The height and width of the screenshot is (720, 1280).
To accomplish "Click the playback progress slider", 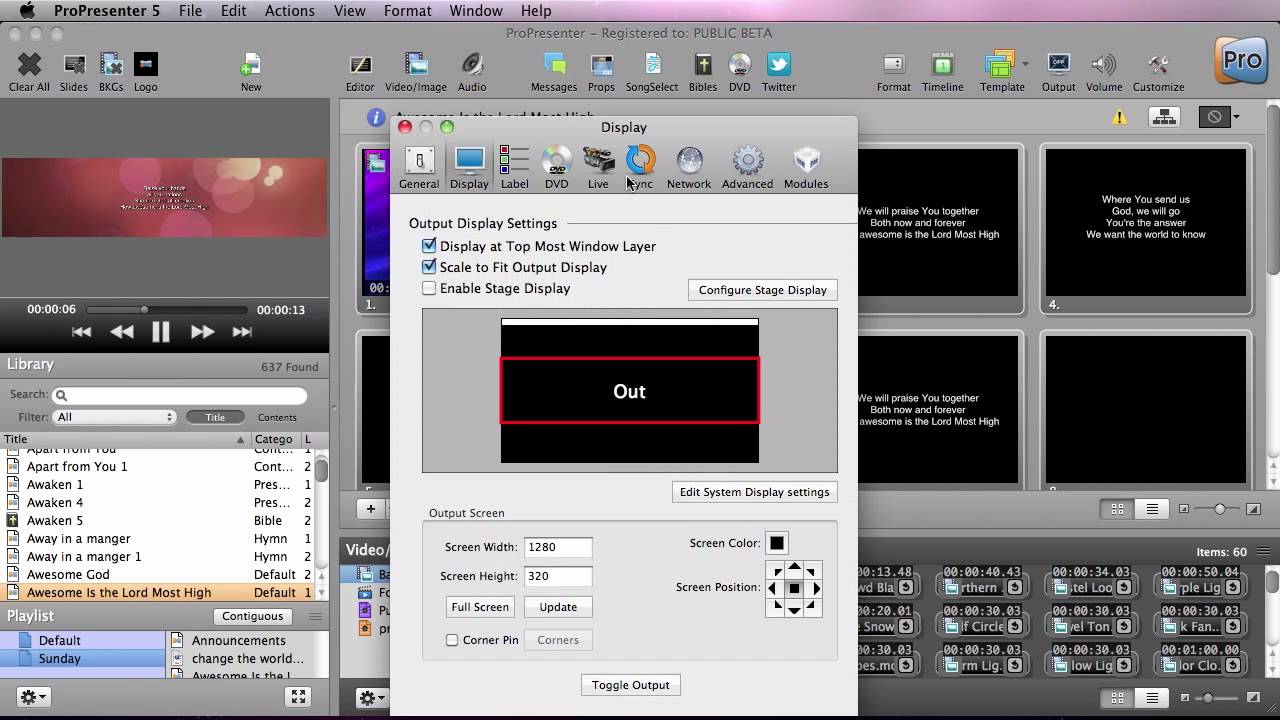I will [166, 310].
